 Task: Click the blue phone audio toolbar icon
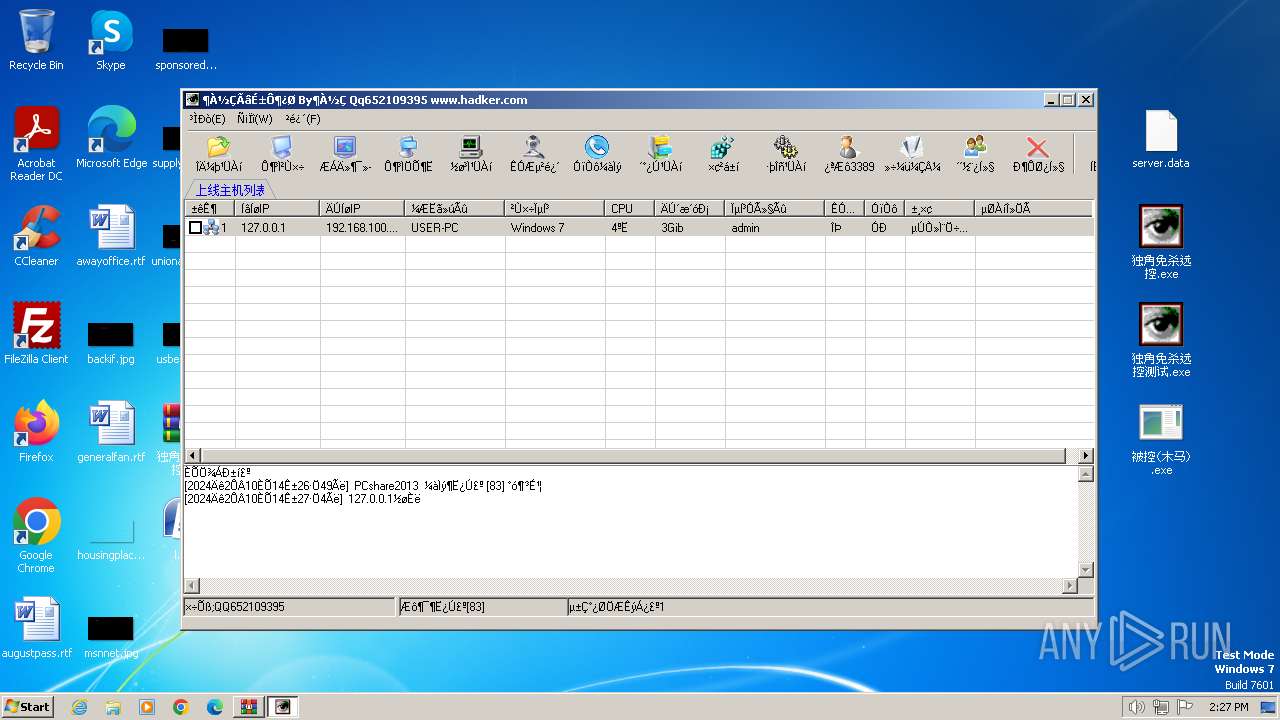pos(597,154)
